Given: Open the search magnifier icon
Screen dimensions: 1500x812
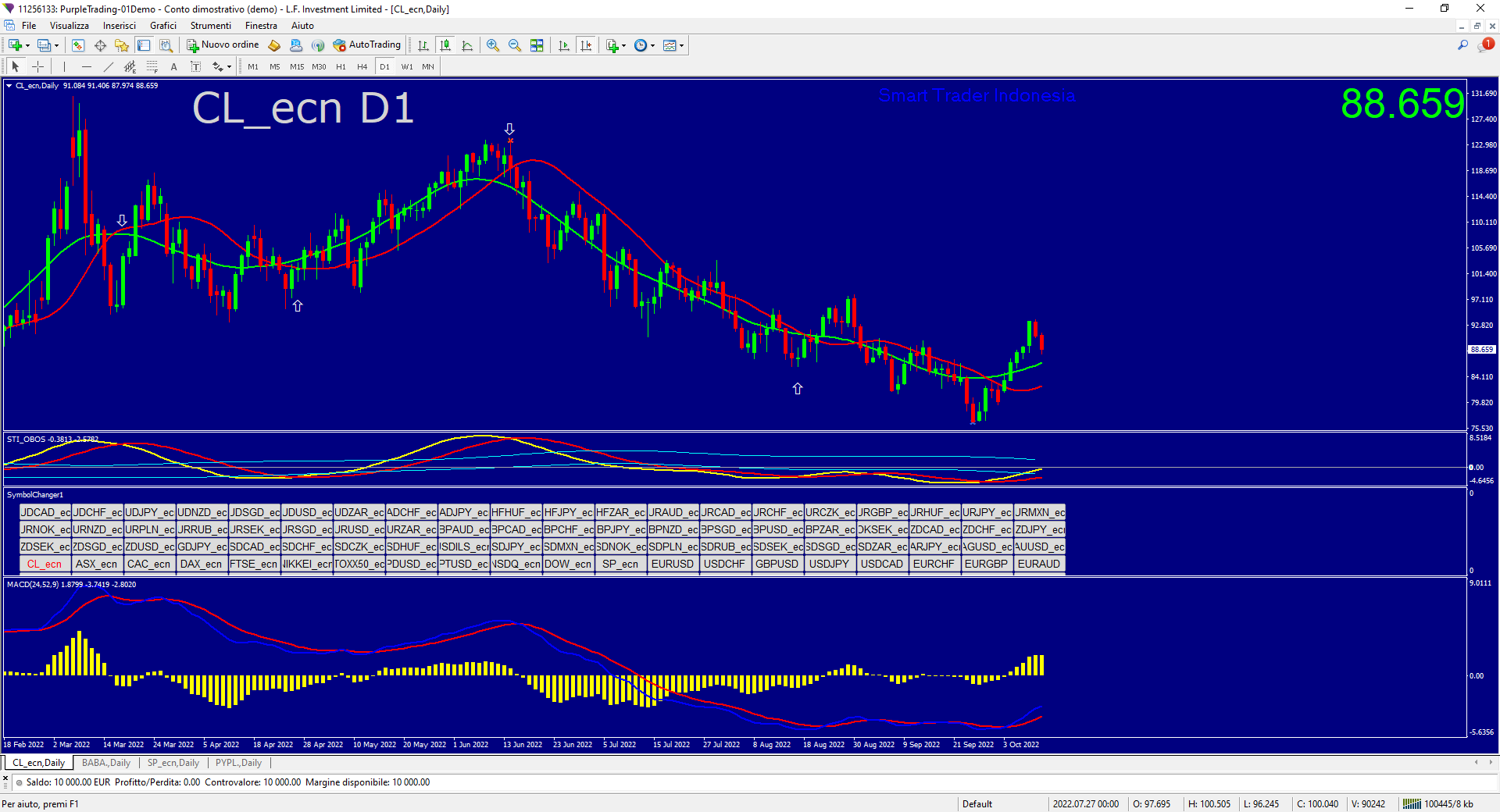Looking at the screenshot, I should pyautogui.click(x=1462, y=45).
